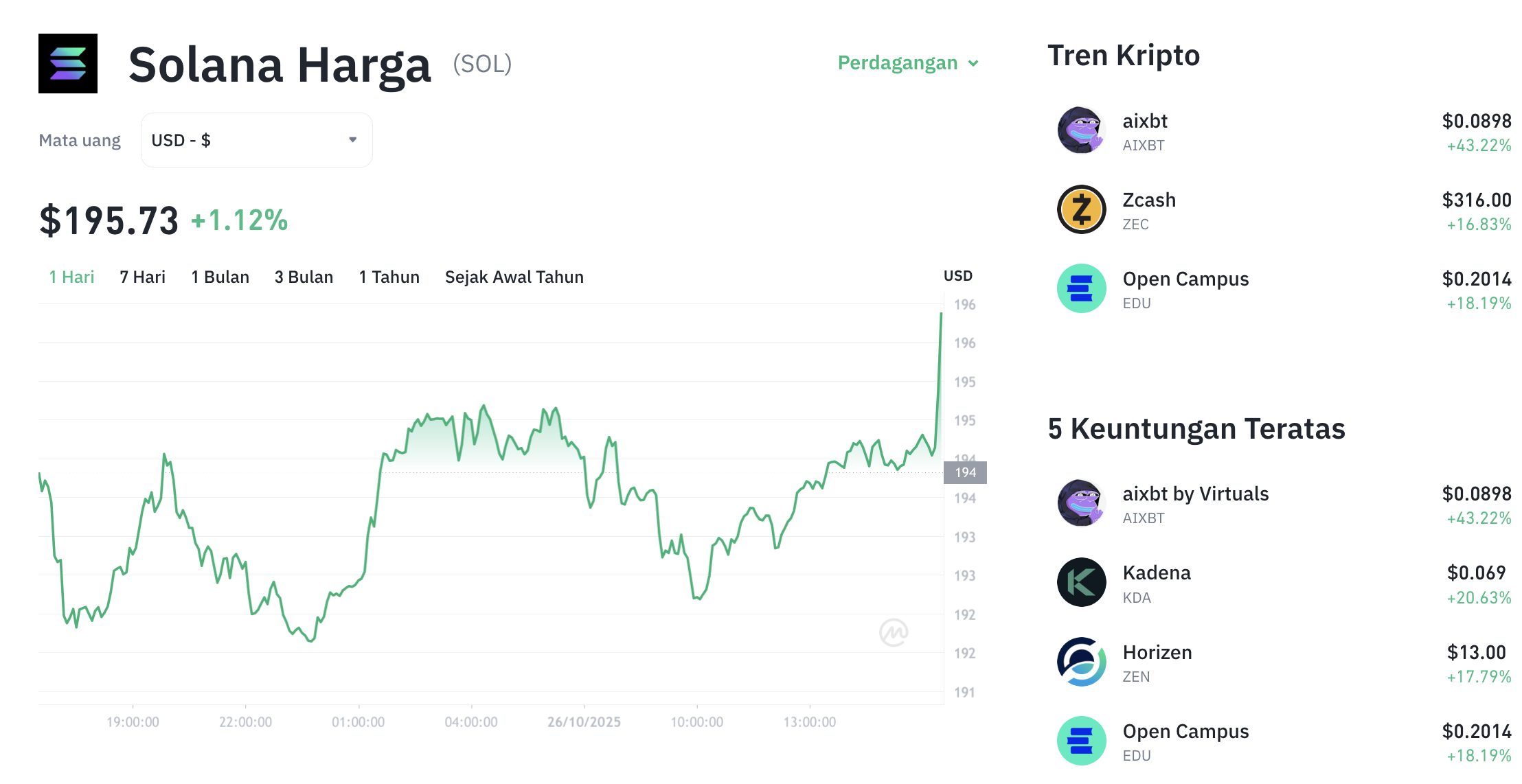
Task: Open the Perdagangan dropdown
Action: pos(907,63)
